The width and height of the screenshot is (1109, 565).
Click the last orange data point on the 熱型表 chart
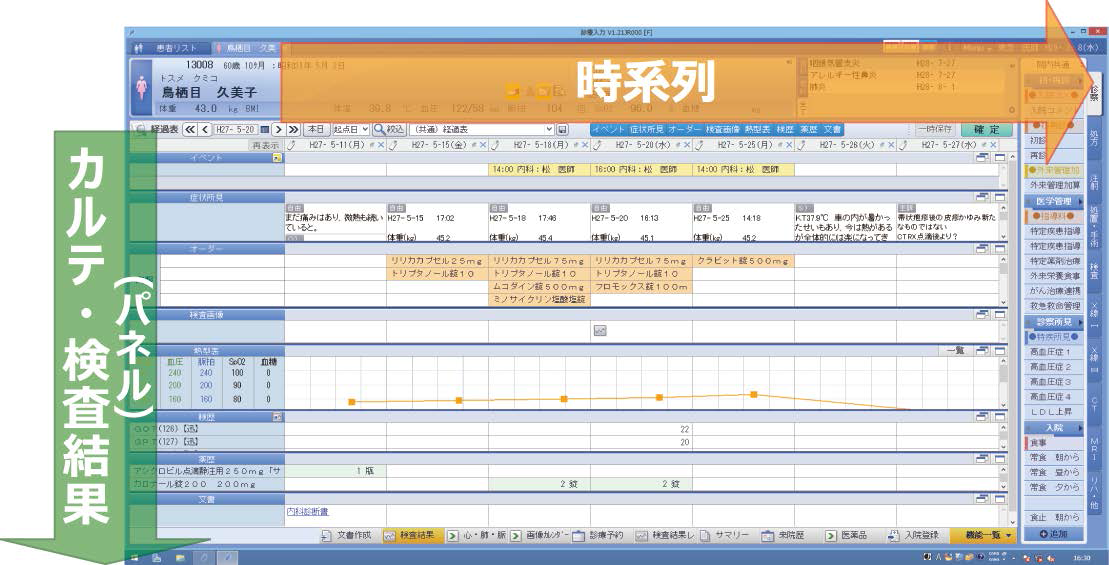tap(753, 394)
